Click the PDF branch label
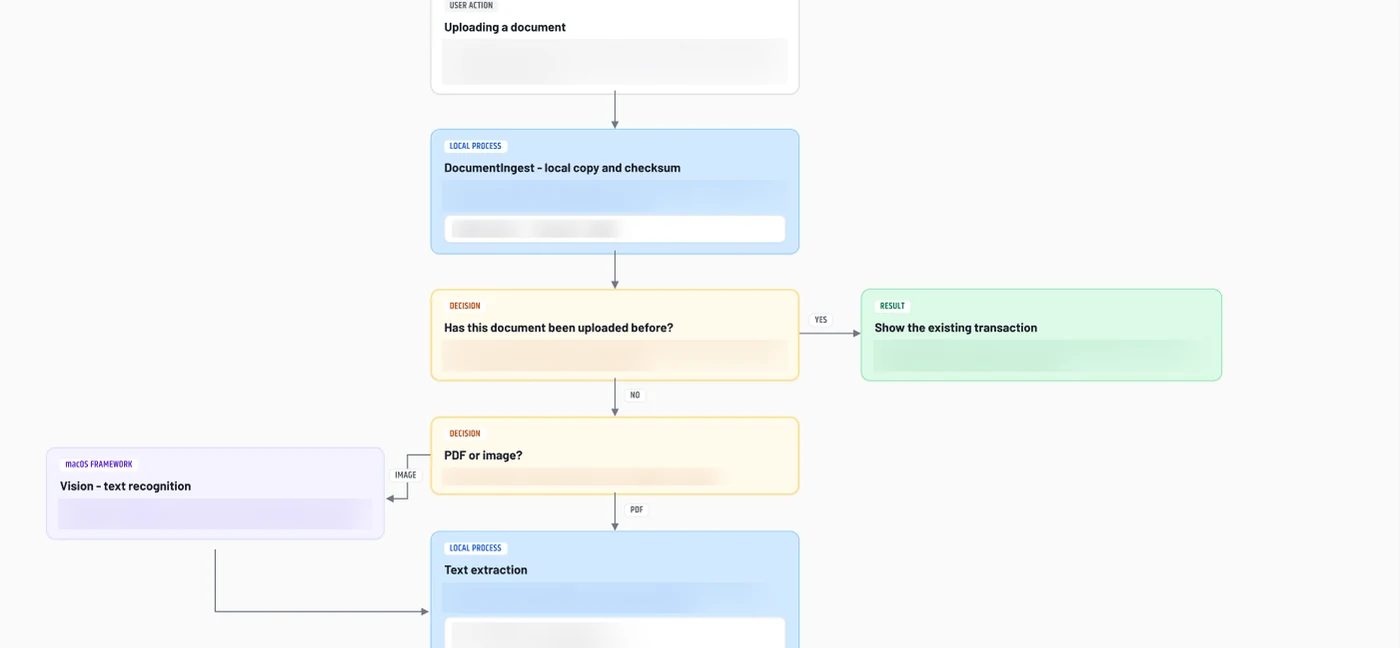Screen dimensions: 1400x648 637,510
